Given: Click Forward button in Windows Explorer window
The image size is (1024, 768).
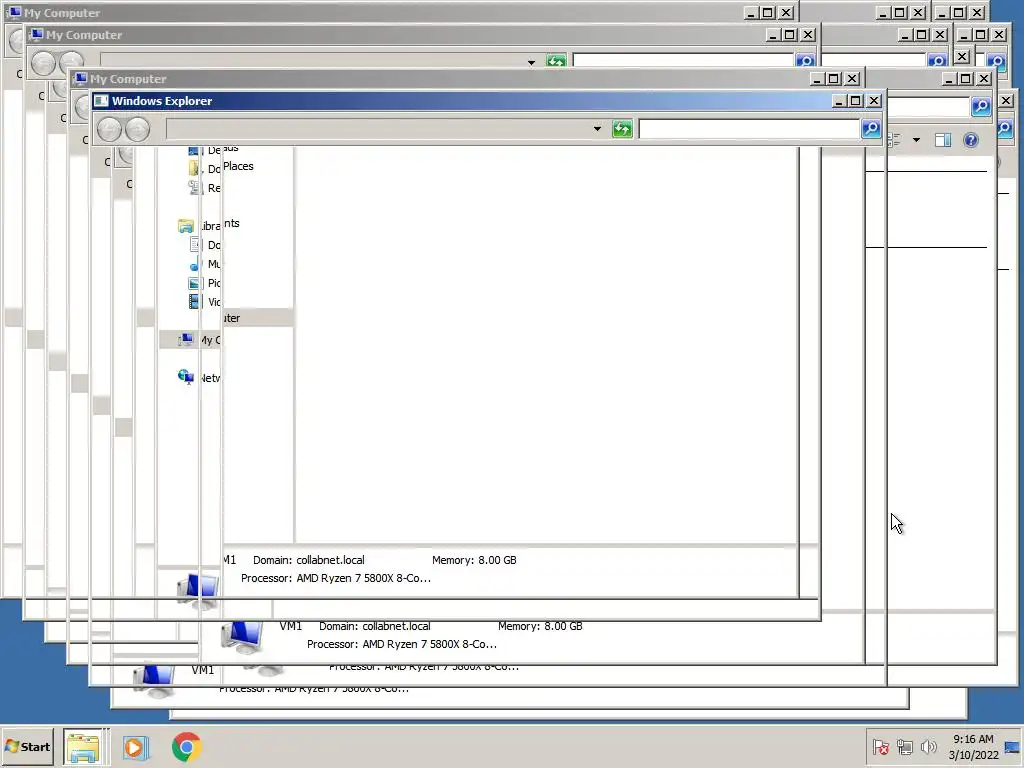Looking at the screenshot, I should 137,129.
